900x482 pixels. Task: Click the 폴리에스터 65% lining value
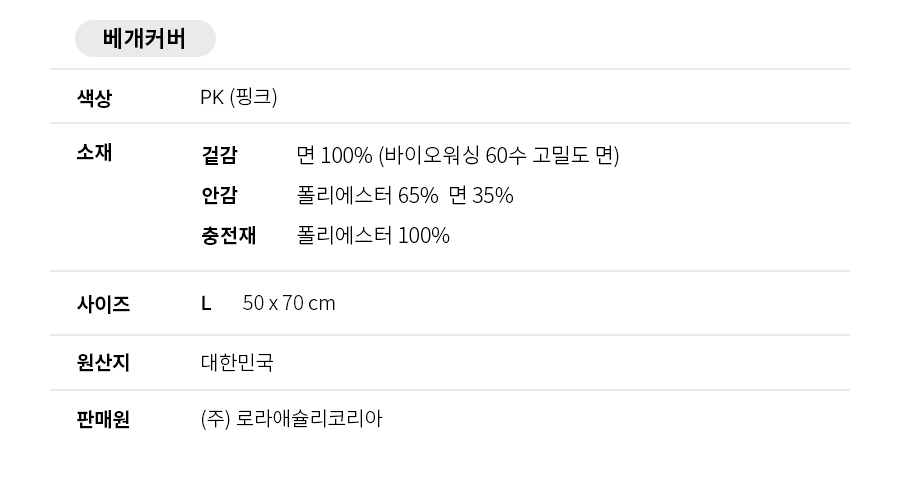tap(367, 196)
